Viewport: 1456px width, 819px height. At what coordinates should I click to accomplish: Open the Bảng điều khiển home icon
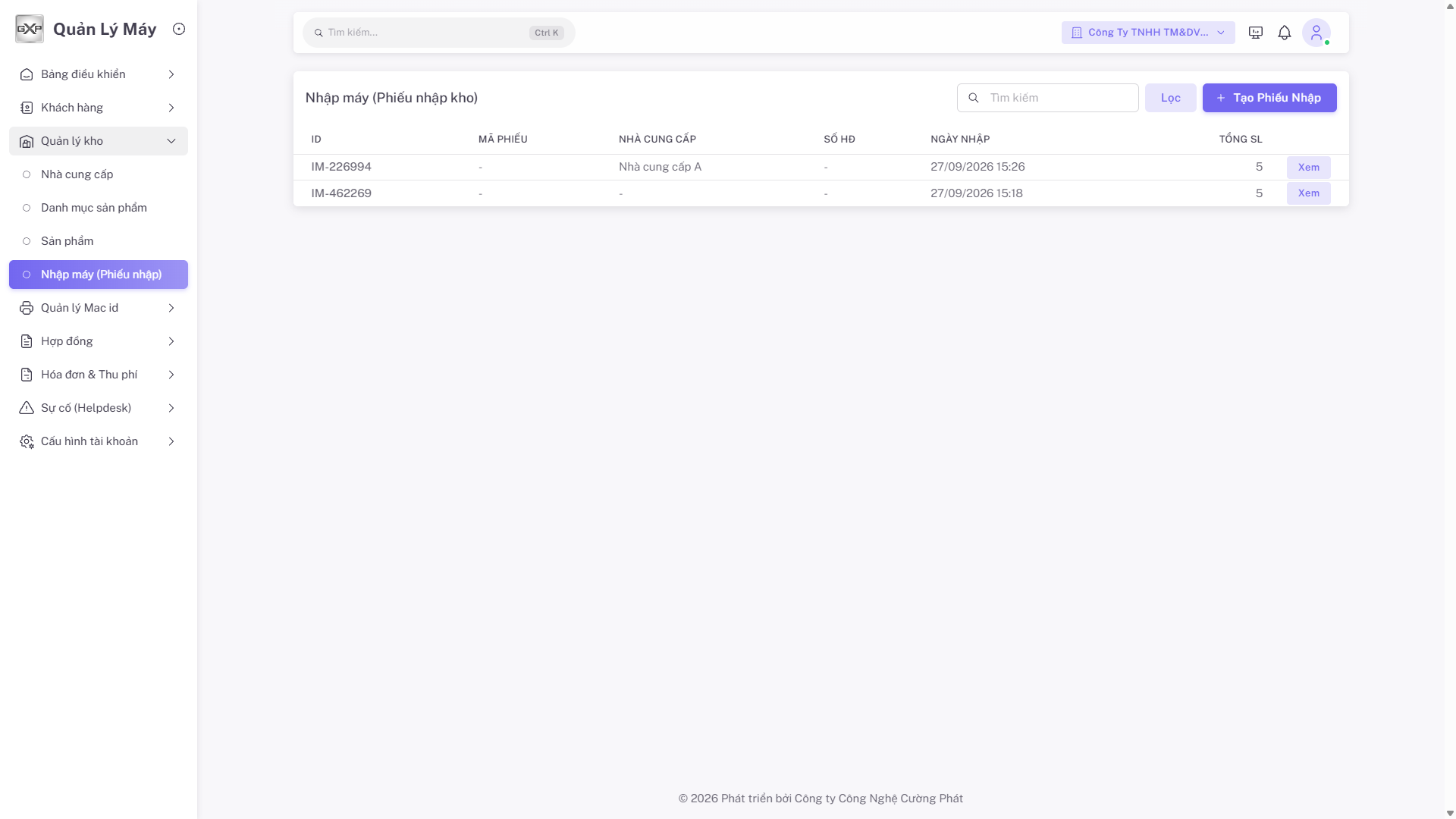(x=27, y=74)
